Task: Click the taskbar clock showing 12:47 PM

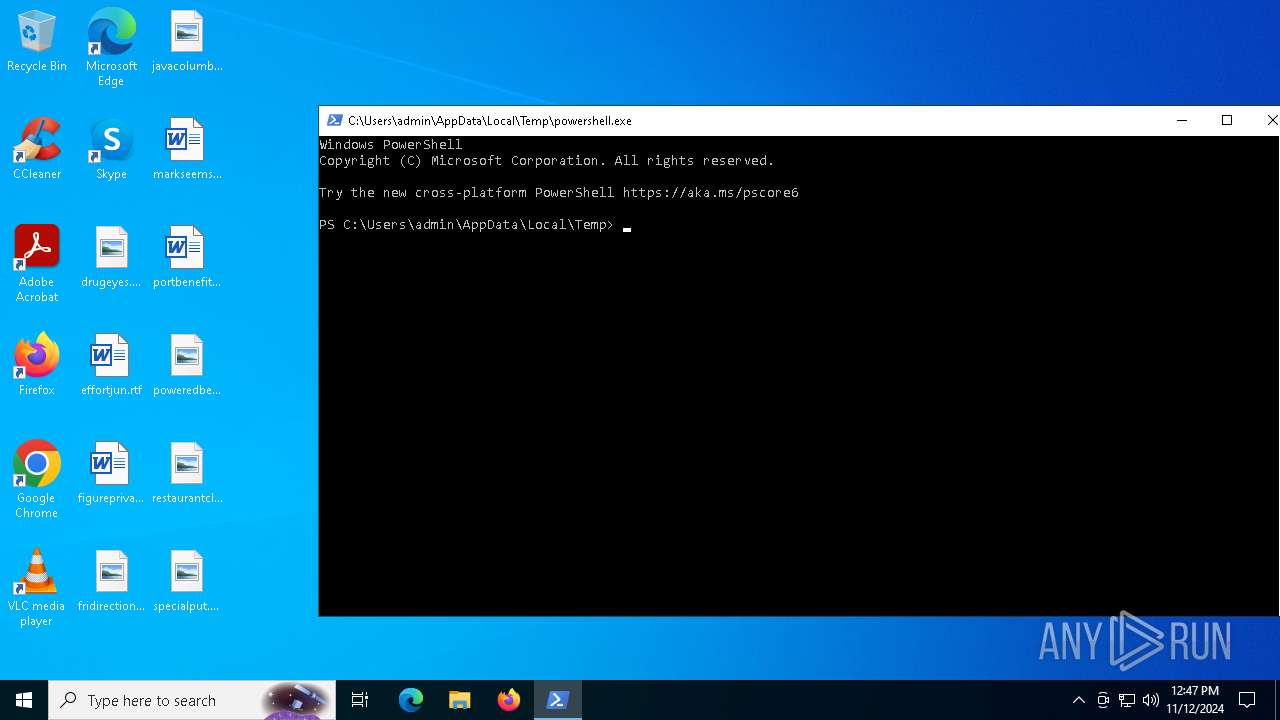Action: click(x=1195, y=700)
